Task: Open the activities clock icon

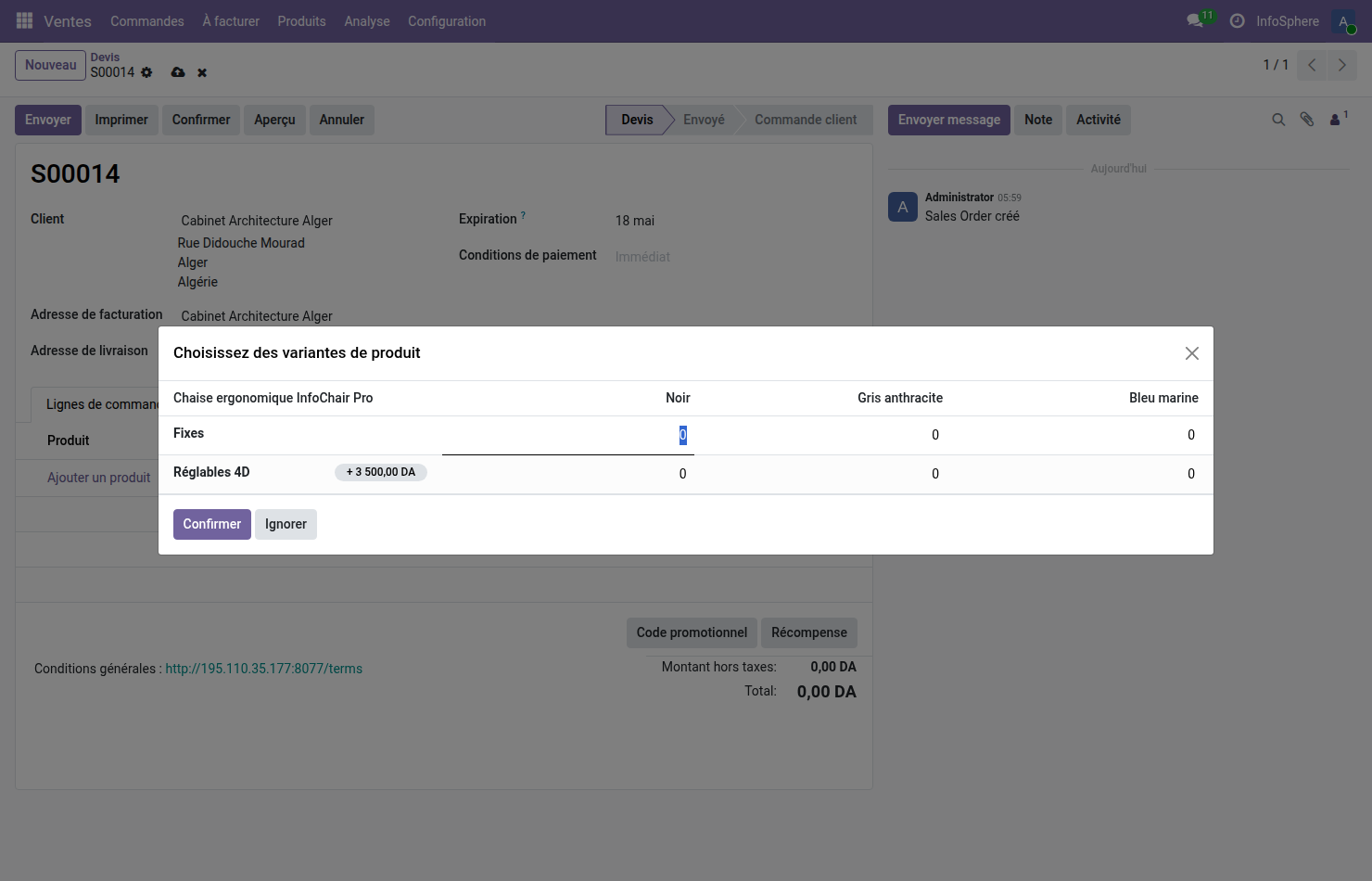Action: click(1237, 20)
